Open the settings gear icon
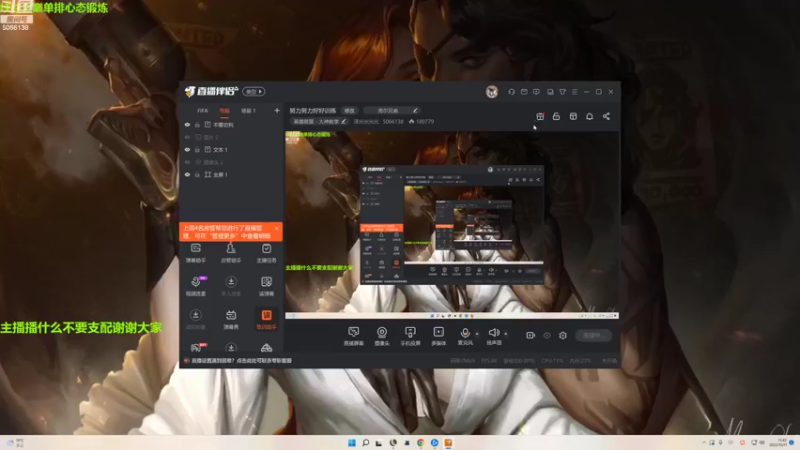This screenshot has height=450, width=800. (x=563, y=335)
